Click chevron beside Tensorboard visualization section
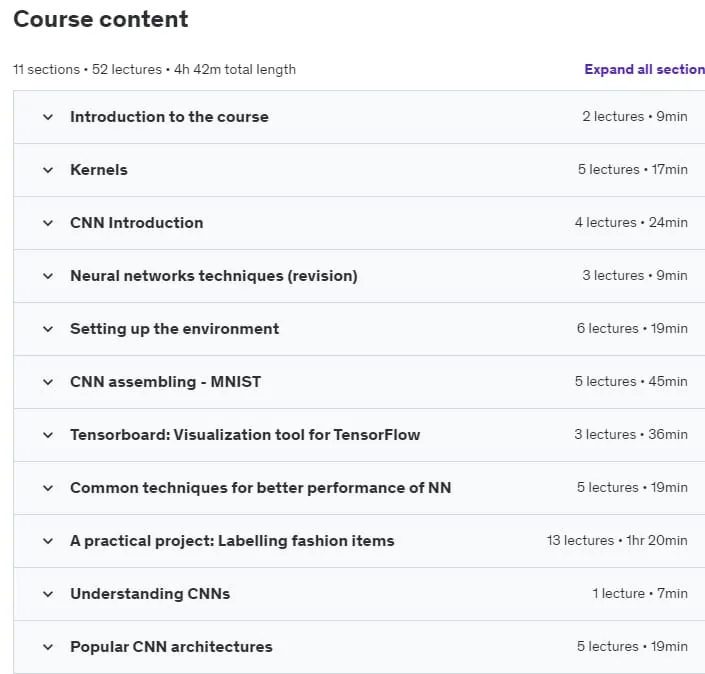Screen dimensions: 705x674 pyautogui.click(x=48, y=436)
